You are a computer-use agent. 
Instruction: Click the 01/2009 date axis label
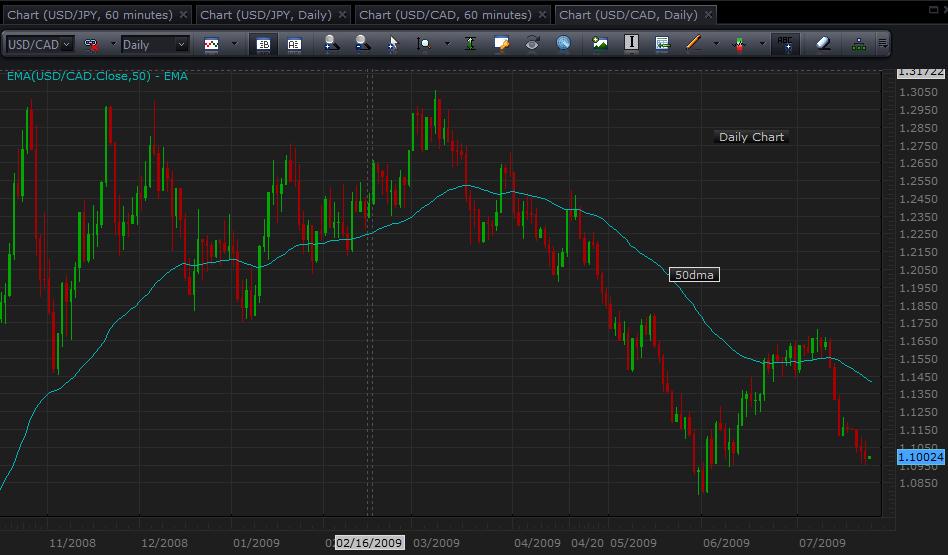coord(256,543)
